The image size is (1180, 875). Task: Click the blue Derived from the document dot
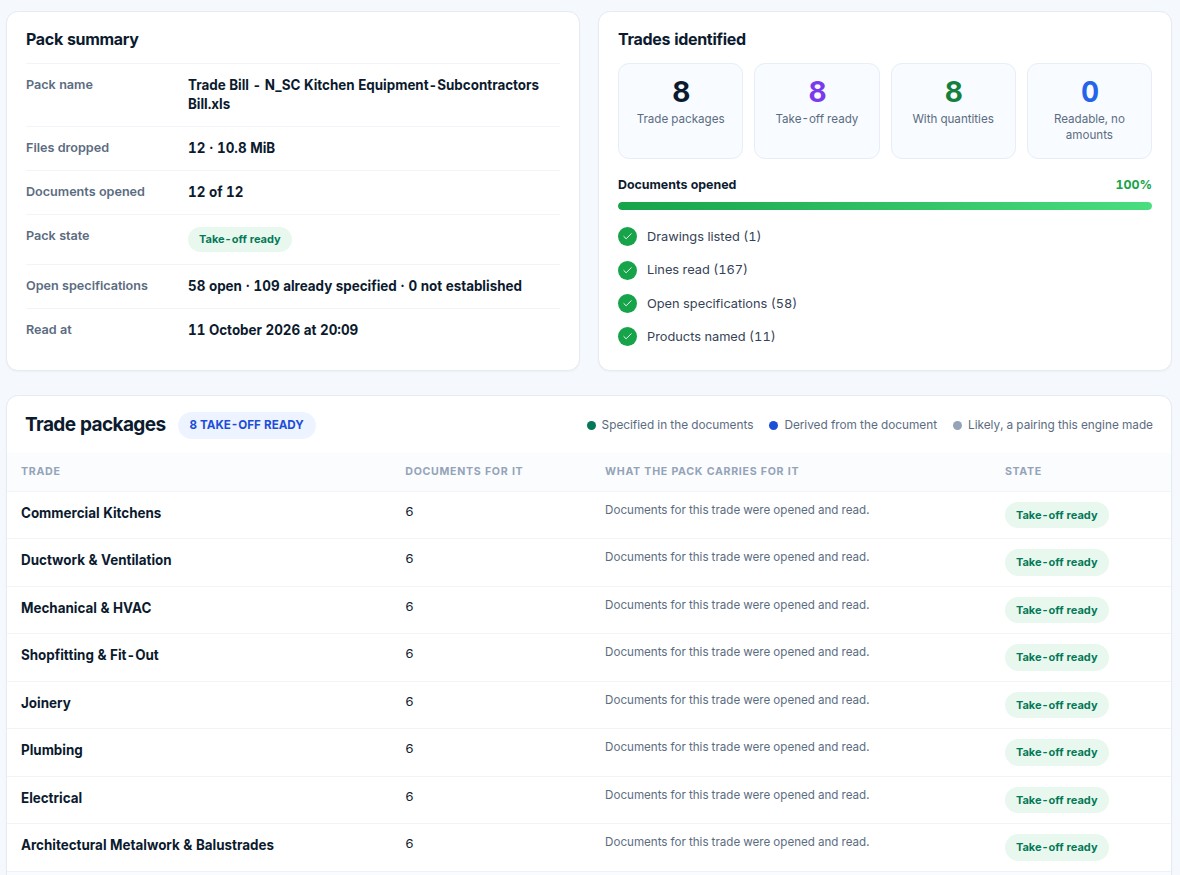click(773, 426)
